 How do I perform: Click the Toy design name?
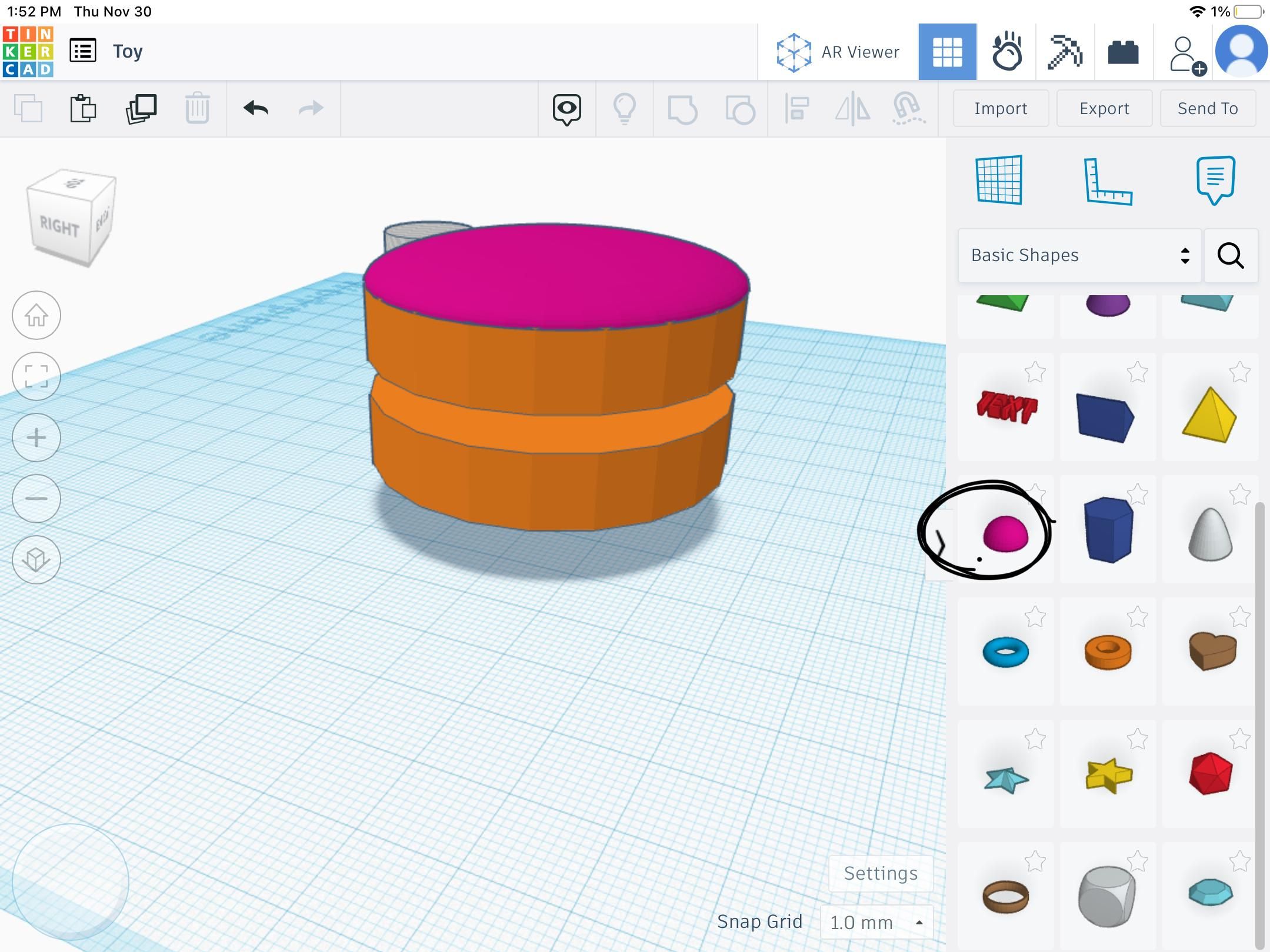[128, 51]
